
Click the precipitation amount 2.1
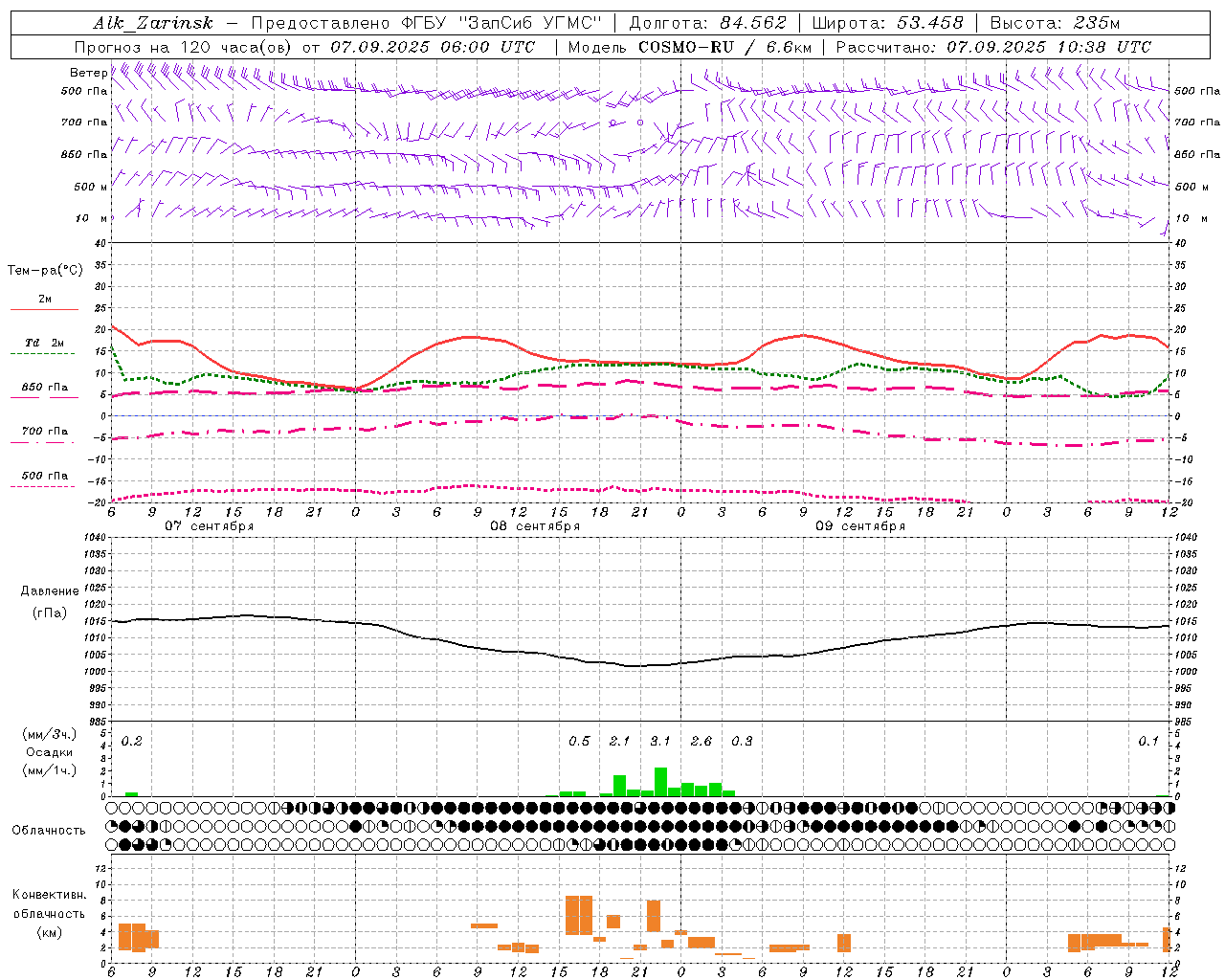pyautogui.click(x=620, y=742)
